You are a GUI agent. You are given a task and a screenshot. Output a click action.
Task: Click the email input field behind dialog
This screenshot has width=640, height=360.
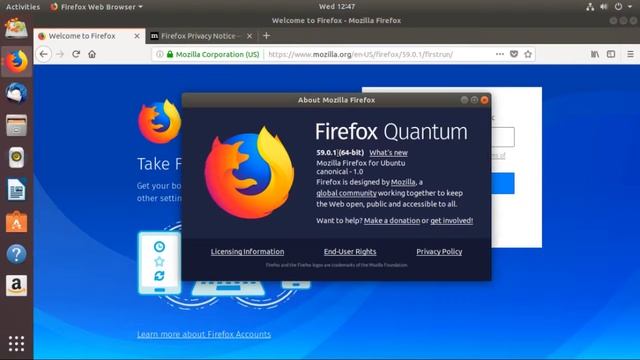(503, 137)
